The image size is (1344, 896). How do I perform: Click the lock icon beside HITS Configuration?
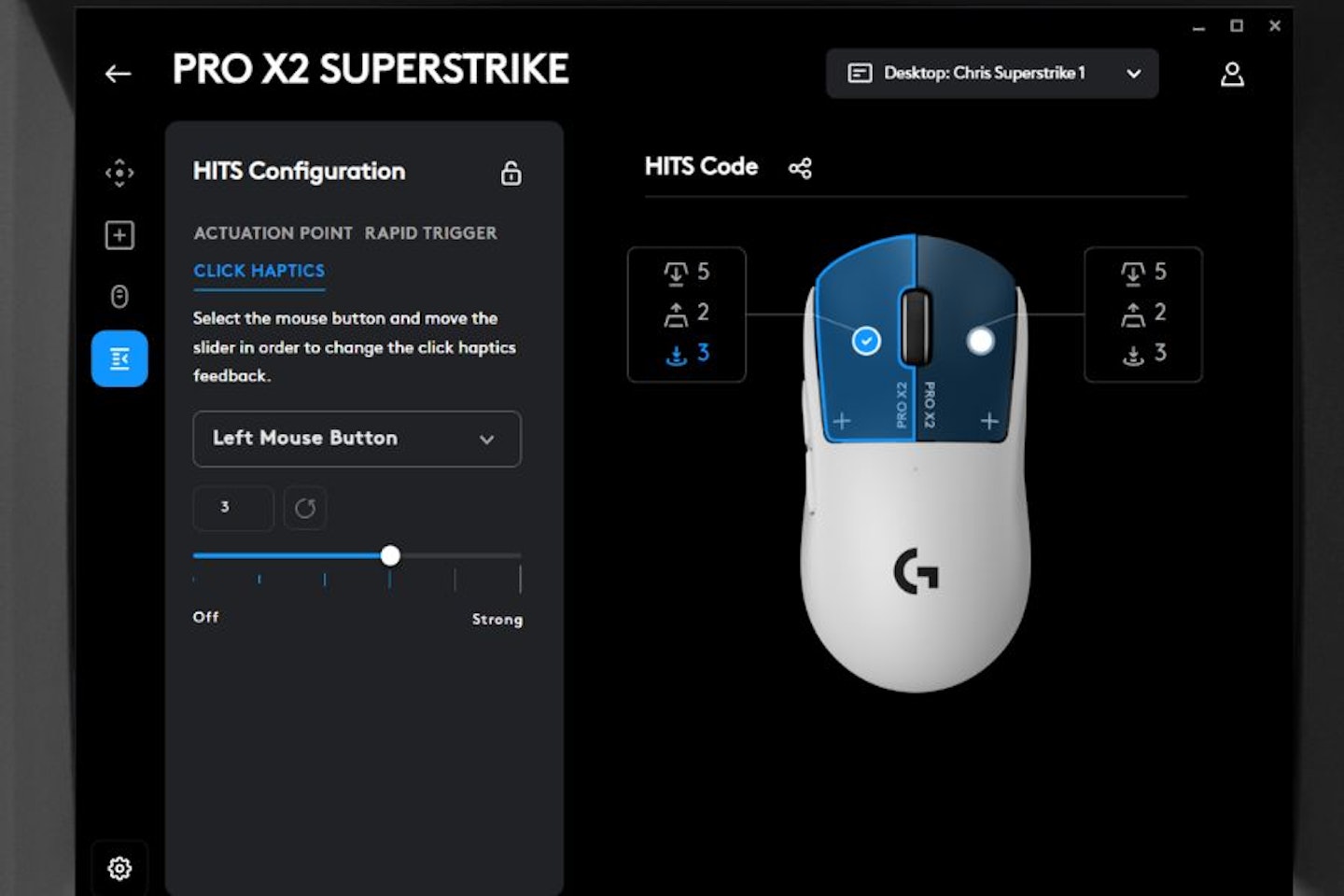click(x=511, y=174)
